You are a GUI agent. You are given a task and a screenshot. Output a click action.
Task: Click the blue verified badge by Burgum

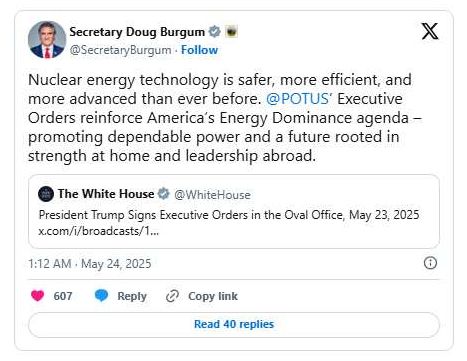tap(215, 32)
